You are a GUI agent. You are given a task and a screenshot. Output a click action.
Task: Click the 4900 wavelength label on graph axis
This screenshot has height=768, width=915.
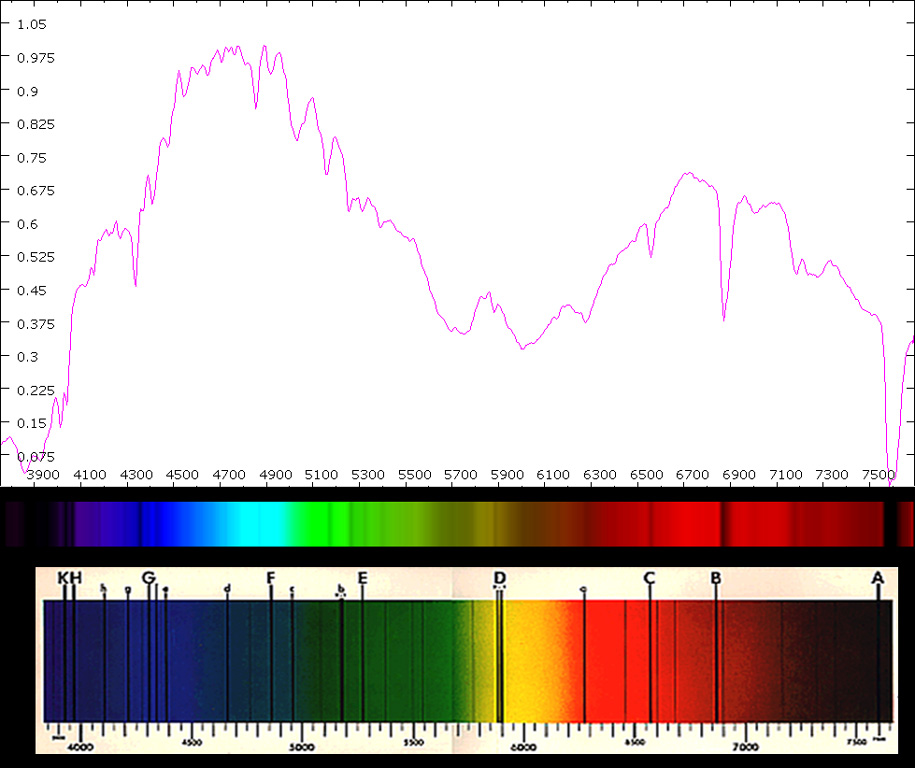[x=275, y=475]
